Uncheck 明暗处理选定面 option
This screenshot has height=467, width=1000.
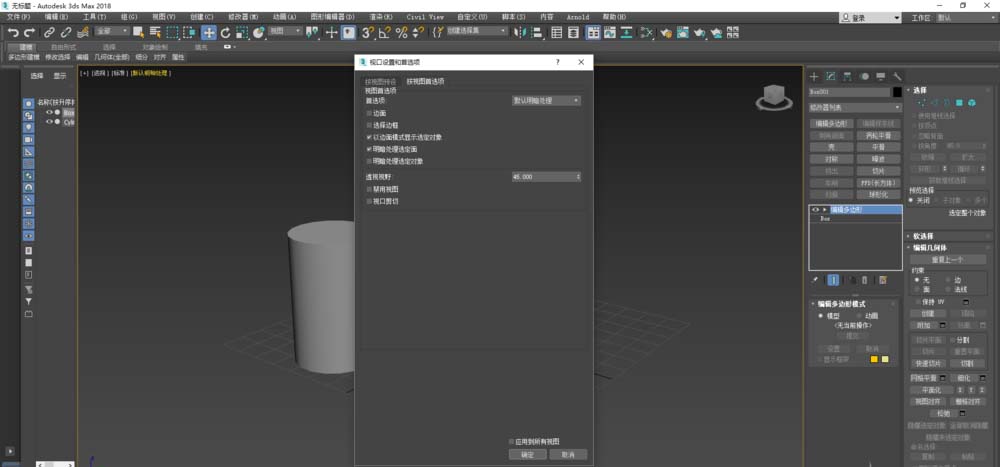tap(369, 149)
